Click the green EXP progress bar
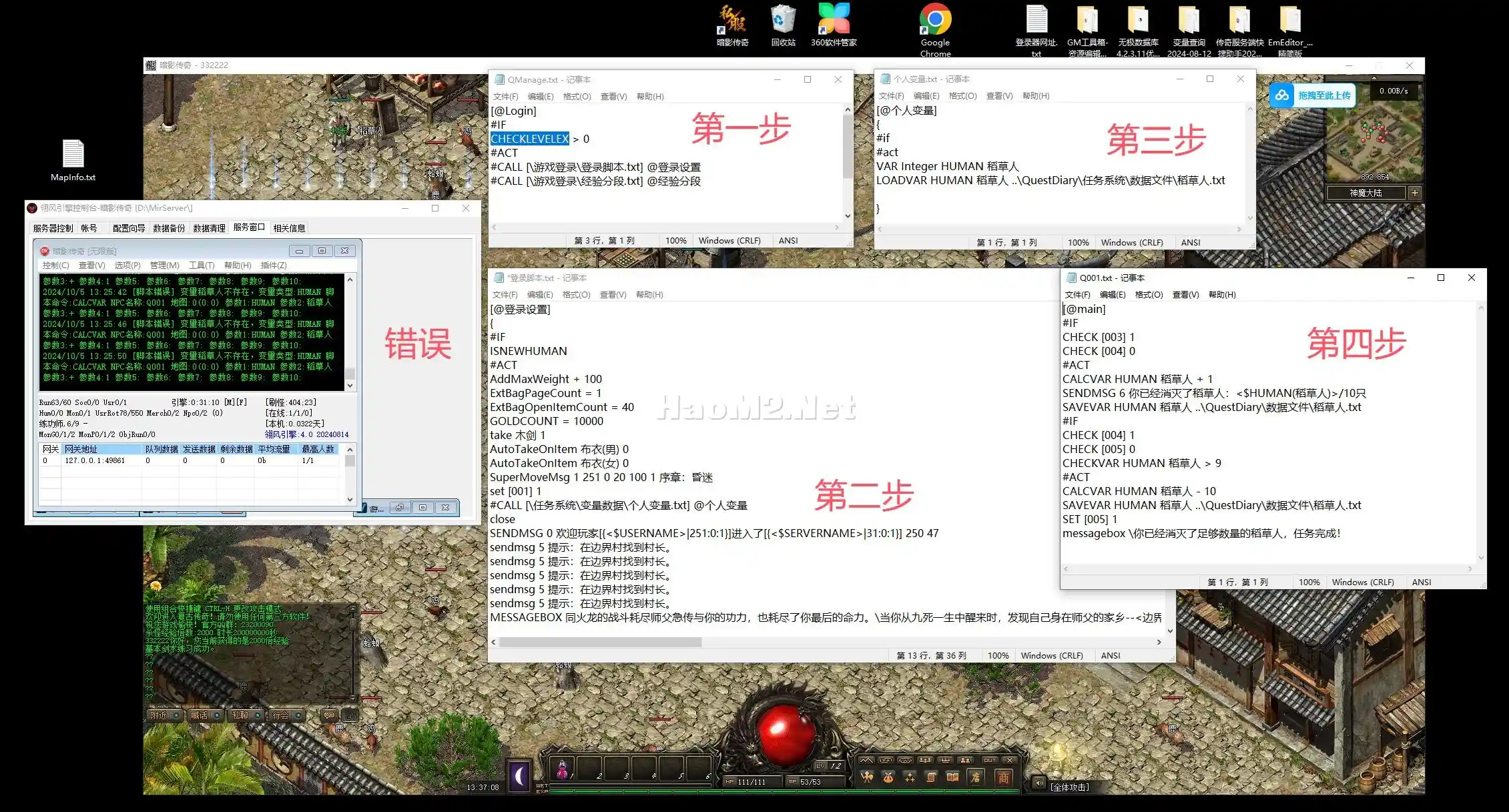This screenshot has height=812, width=1509. click(x=784, y=792)
